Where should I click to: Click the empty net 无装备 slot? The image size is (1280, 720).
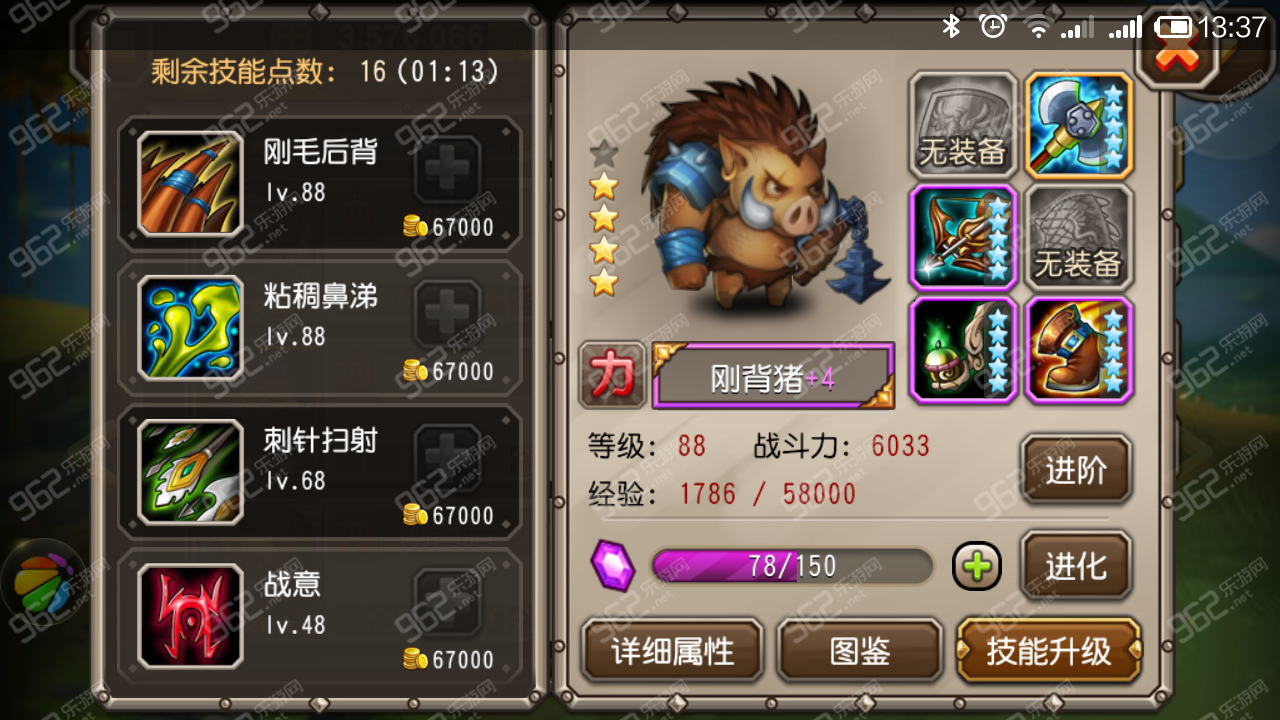[x=1079, y=237]
